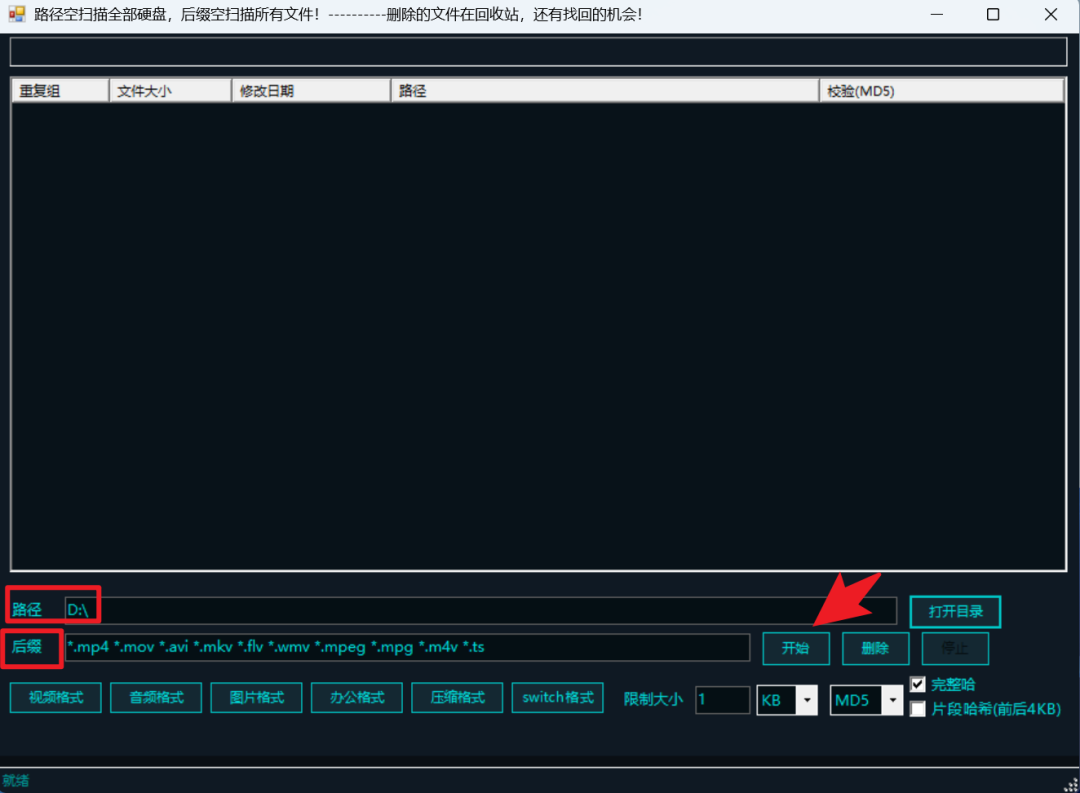
Task: Choose the 办公格式 preset
Action: (x=357, y=698)
